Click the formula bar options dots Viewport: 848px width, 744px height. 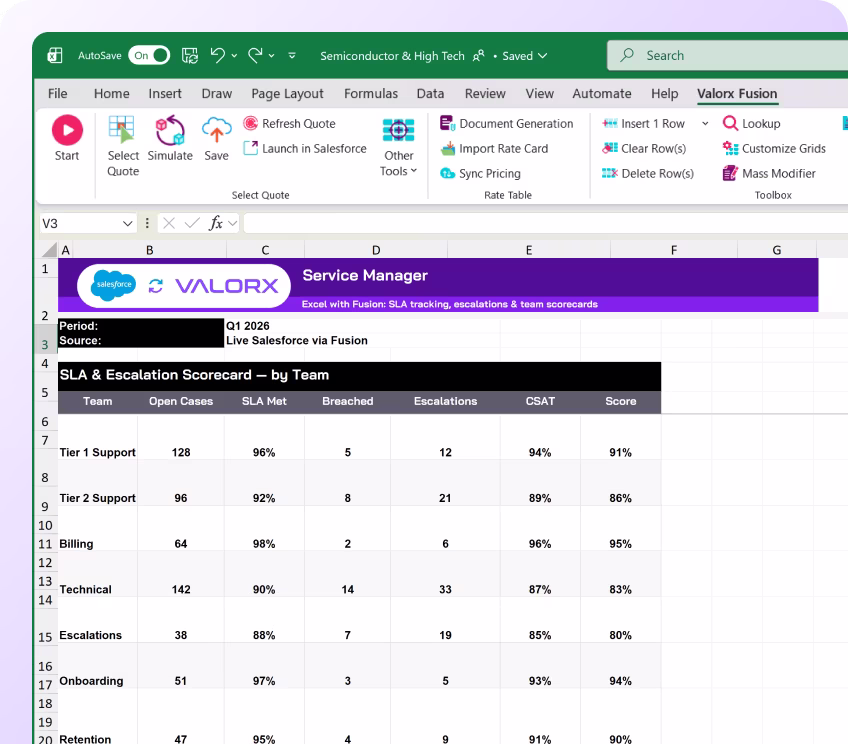pyautogui.click(x=147, y=223)
